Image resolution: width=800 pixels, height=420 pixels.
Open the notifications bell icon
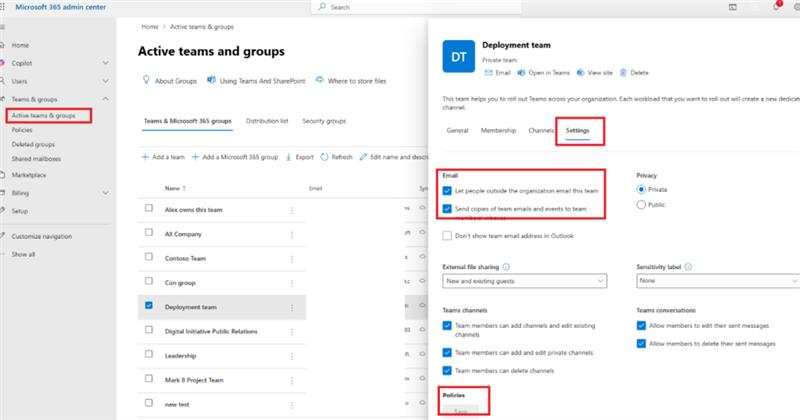click(776, 7)
